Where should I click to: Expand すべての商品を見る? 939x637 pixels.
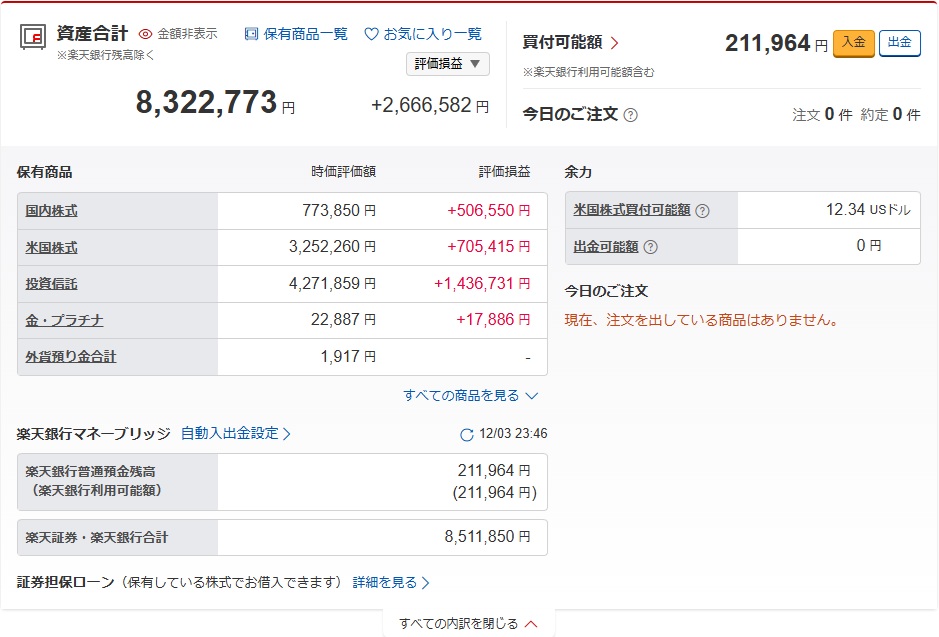click(x=470, y=396)
